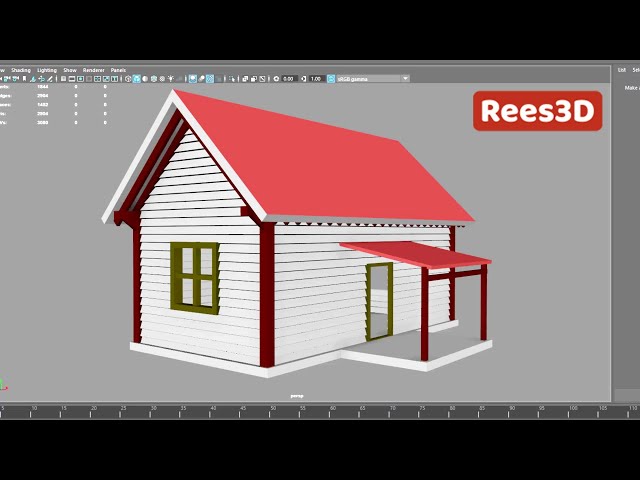Click the textured display icon
The height and width of the screenshot is (480, 640).
[162, 78]
